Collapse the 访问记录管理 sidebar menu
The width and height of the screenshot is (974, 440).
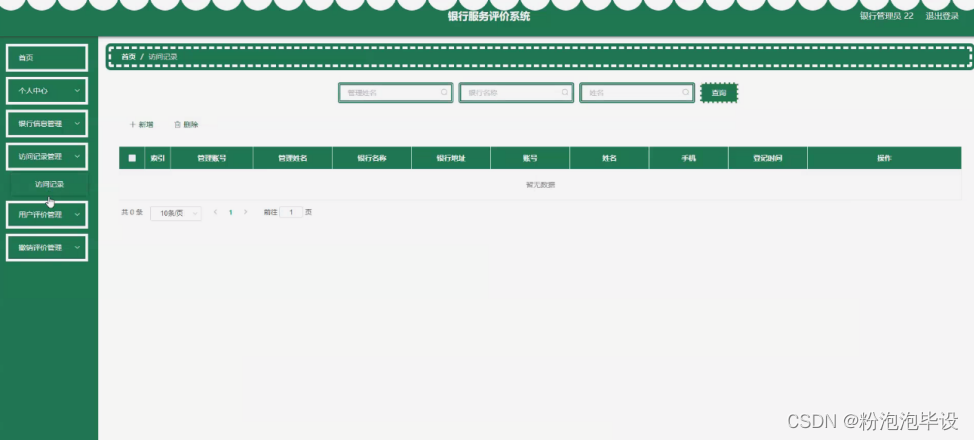click(47, 157)
